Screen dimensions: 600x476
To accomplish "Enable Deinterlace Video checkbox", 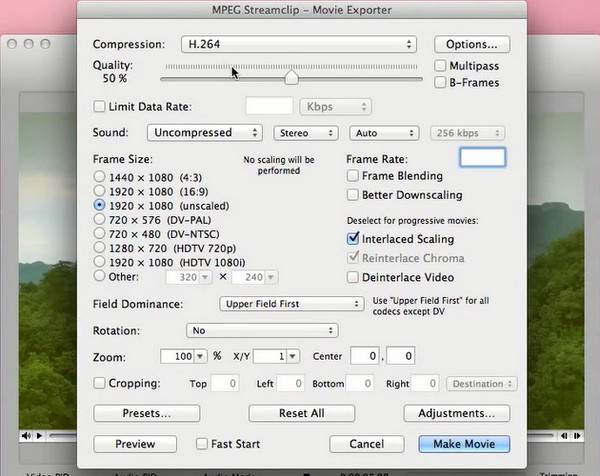I will (x=352, y=277).
